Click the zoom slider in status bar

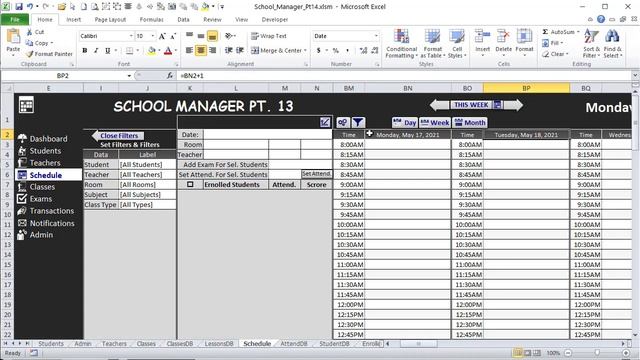pyautogui.click(x=597, y=353)
